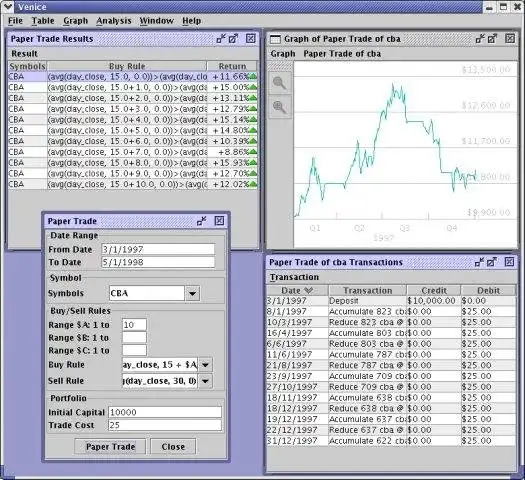Click the To Date field
Viewport: 525px width, 480px height.
pyautogui.click(x=158, y=262)
